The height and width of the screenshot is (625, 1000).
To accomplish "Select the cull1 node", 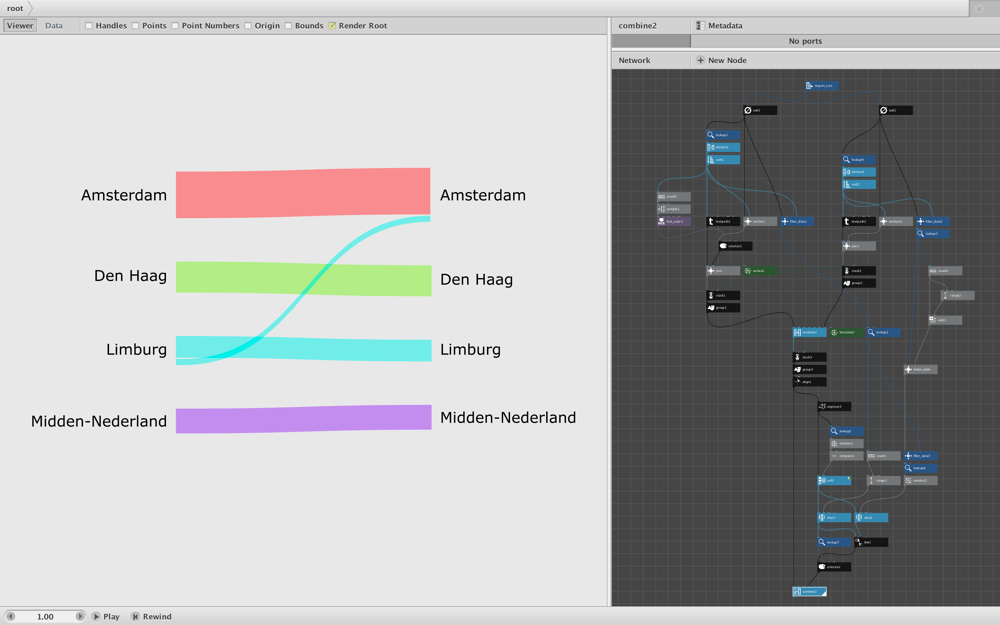I will [834, 480].
